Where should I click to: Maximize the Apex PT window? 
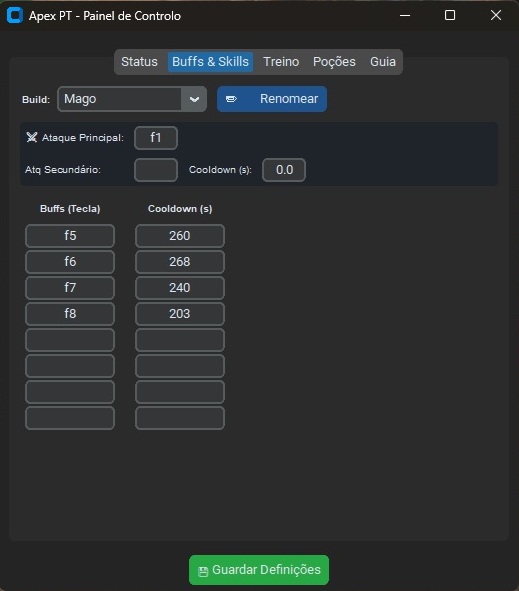point(450,15)
